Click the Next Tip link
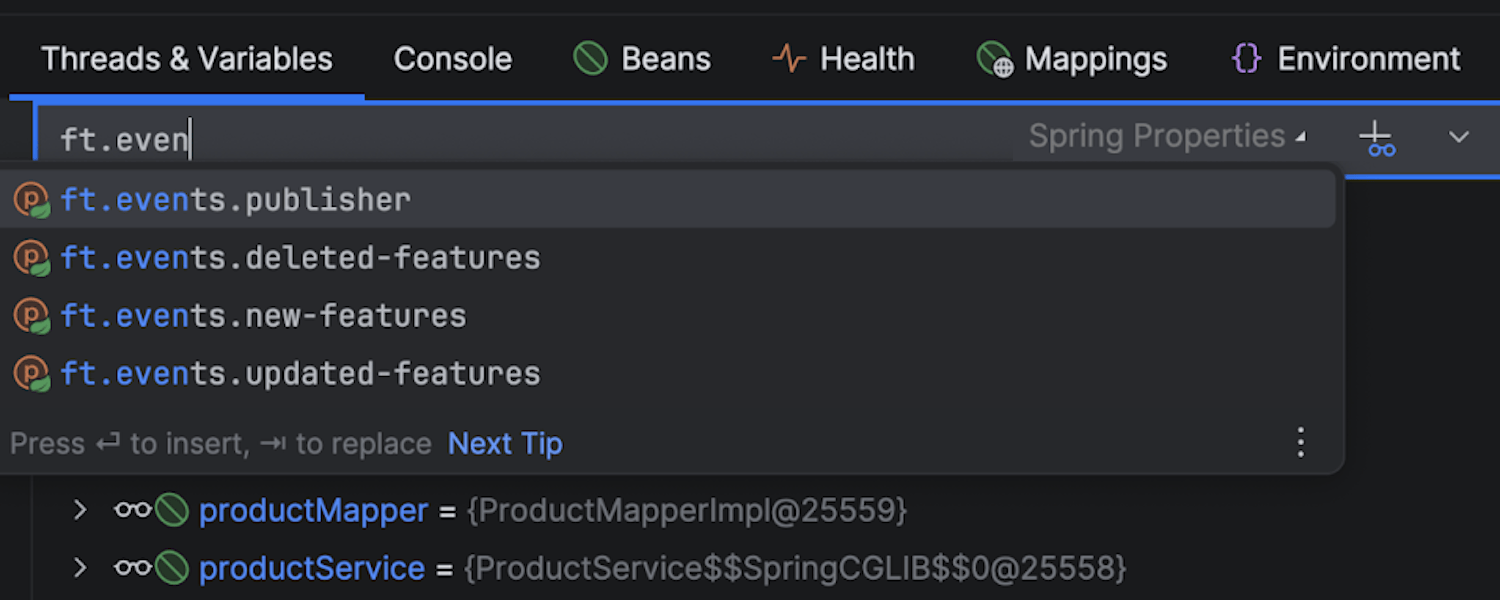 pos(505,443)
